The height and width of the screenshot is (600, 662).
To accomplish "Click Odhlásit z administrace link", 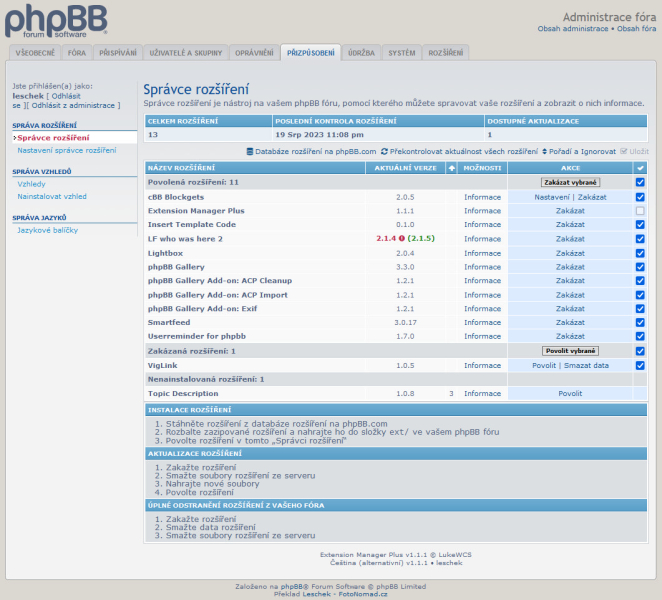I will coord(73,106).
